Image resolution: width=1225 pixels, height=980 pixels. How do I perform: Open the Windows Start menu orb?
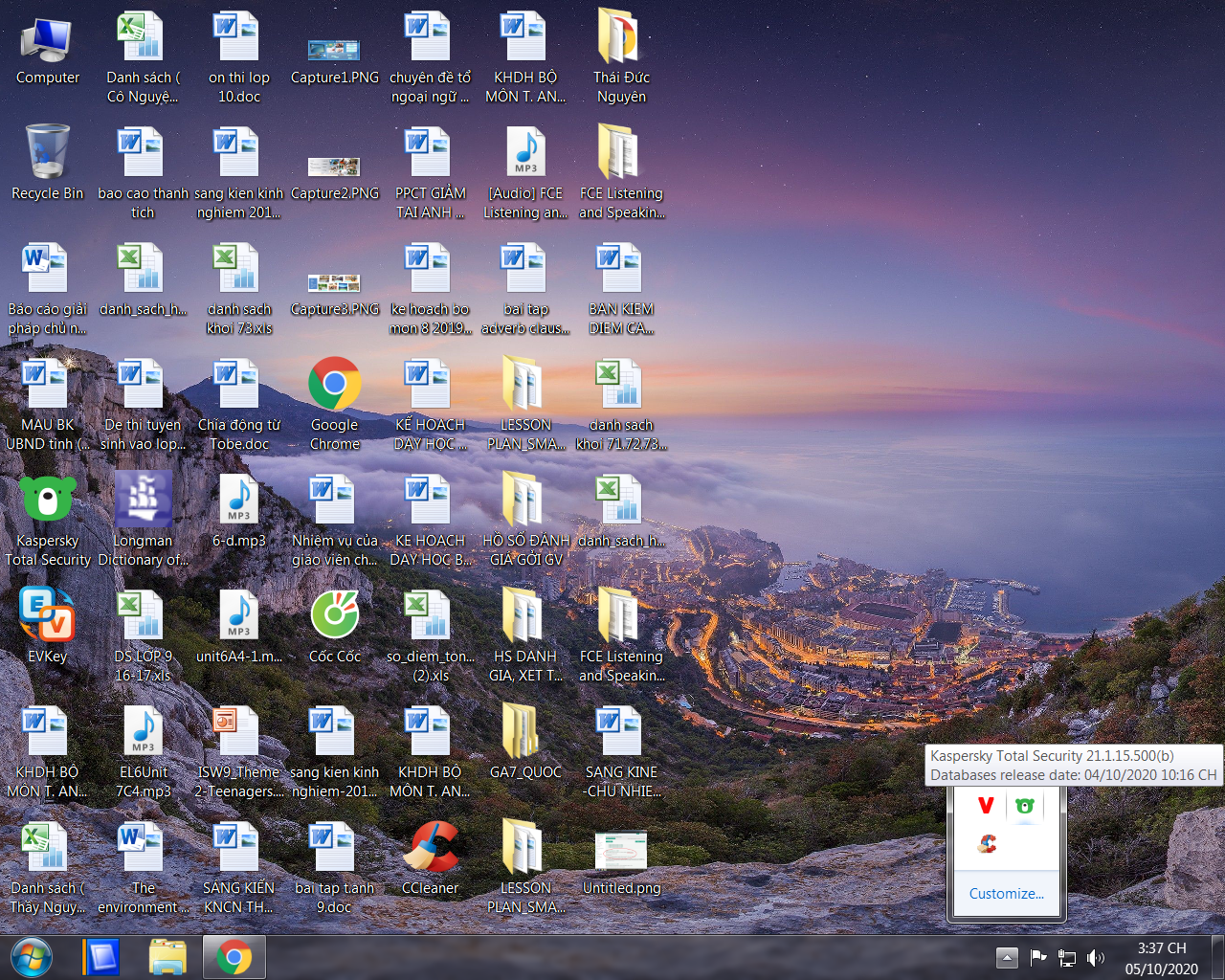pyautogui.click(x=31, y=957)
